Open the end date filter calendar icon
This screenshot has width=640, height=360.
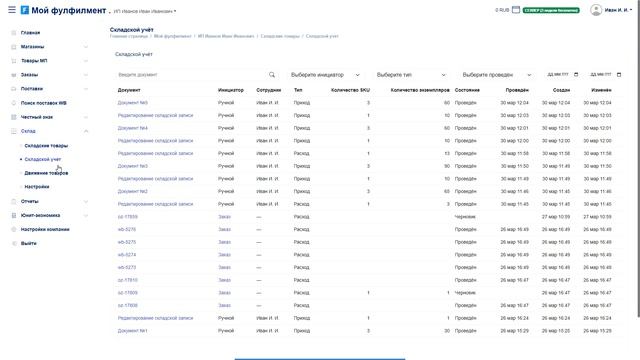(x=619, y=74)
